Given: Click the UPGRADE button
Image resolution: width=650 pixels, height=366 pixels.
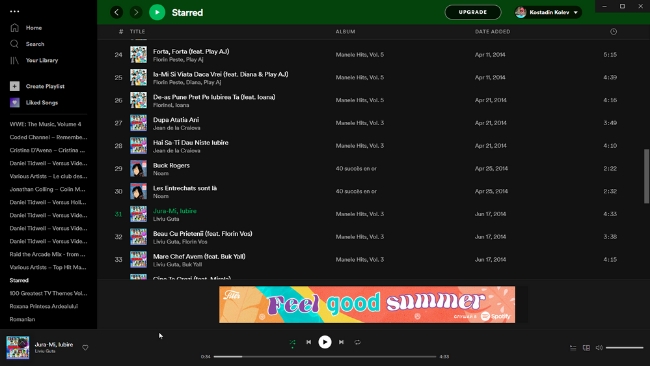Looking at the screenshot, I should (473, 12).
